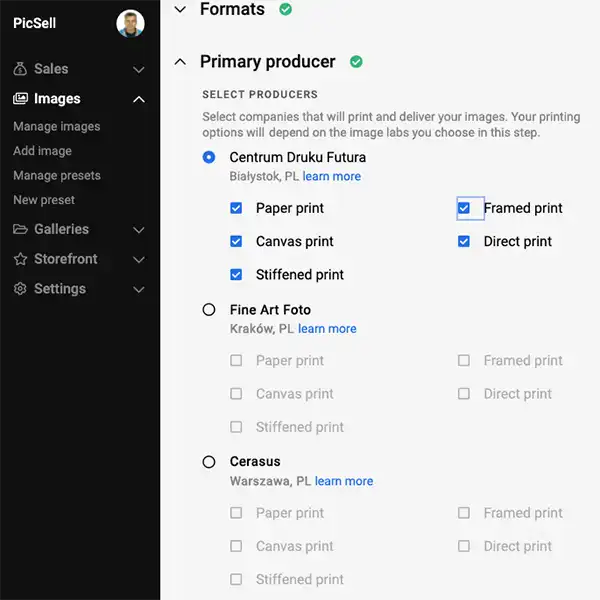
Task: Uncheck Canvas print for Centrum Druku Futura
Action: click(236, 241)
